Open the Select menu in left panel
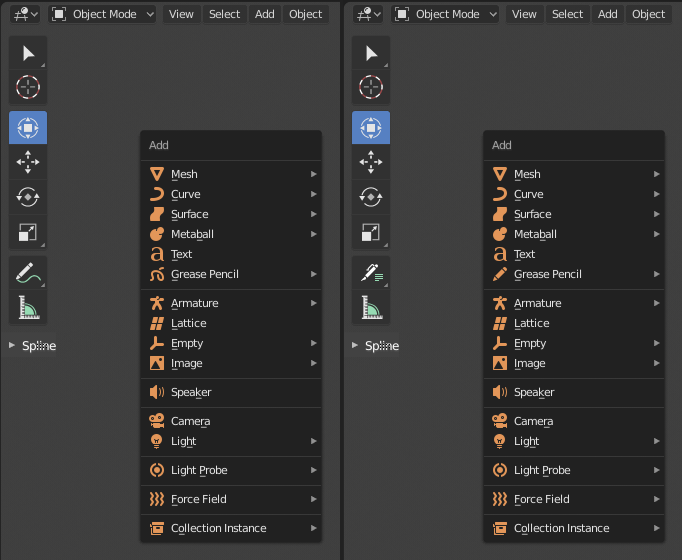The image size is (682, 560). click(224, 14)
